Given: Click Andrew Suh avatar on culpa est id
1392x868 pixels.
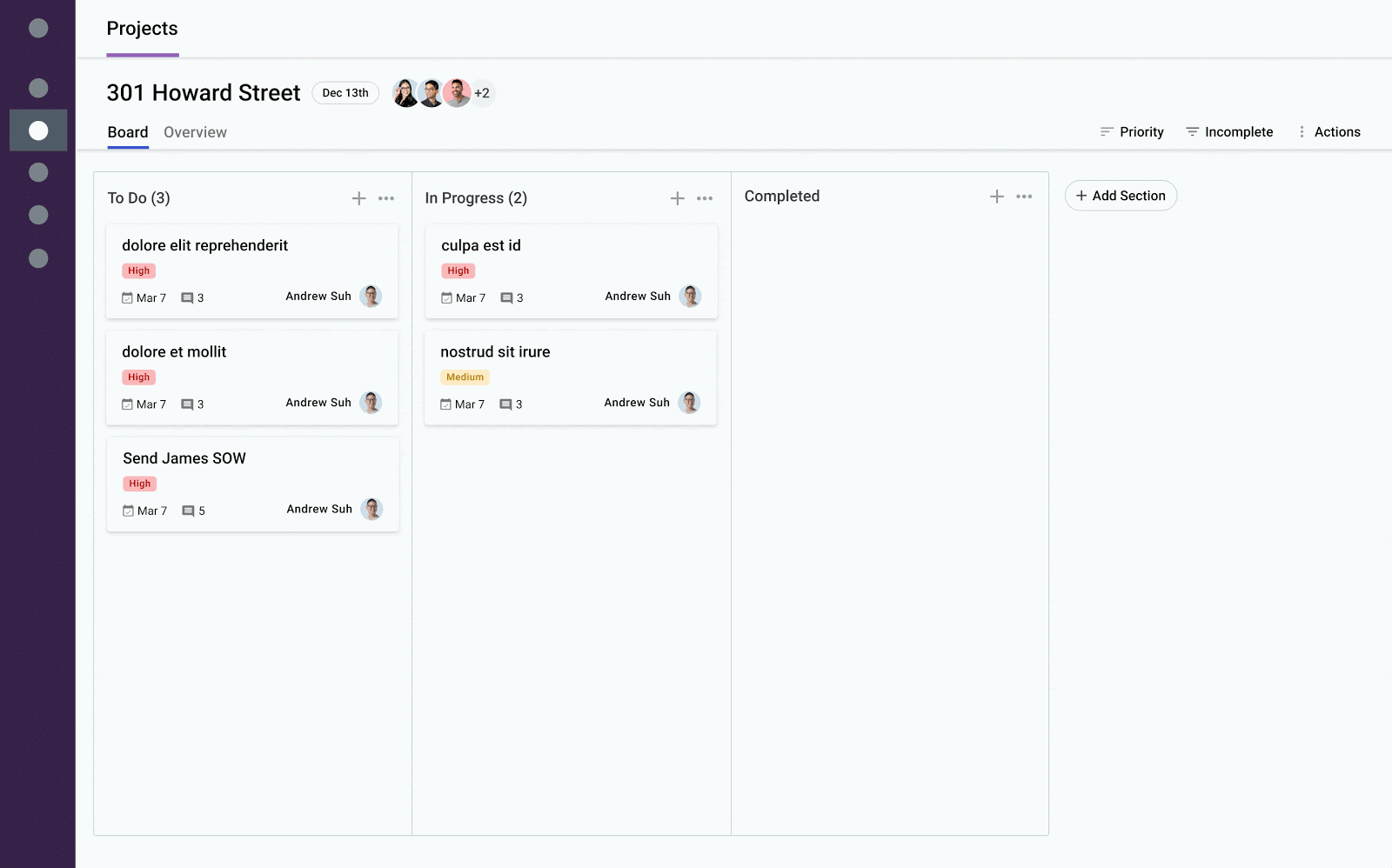Looking at the screenshot, I should click(x=690, y=297).
